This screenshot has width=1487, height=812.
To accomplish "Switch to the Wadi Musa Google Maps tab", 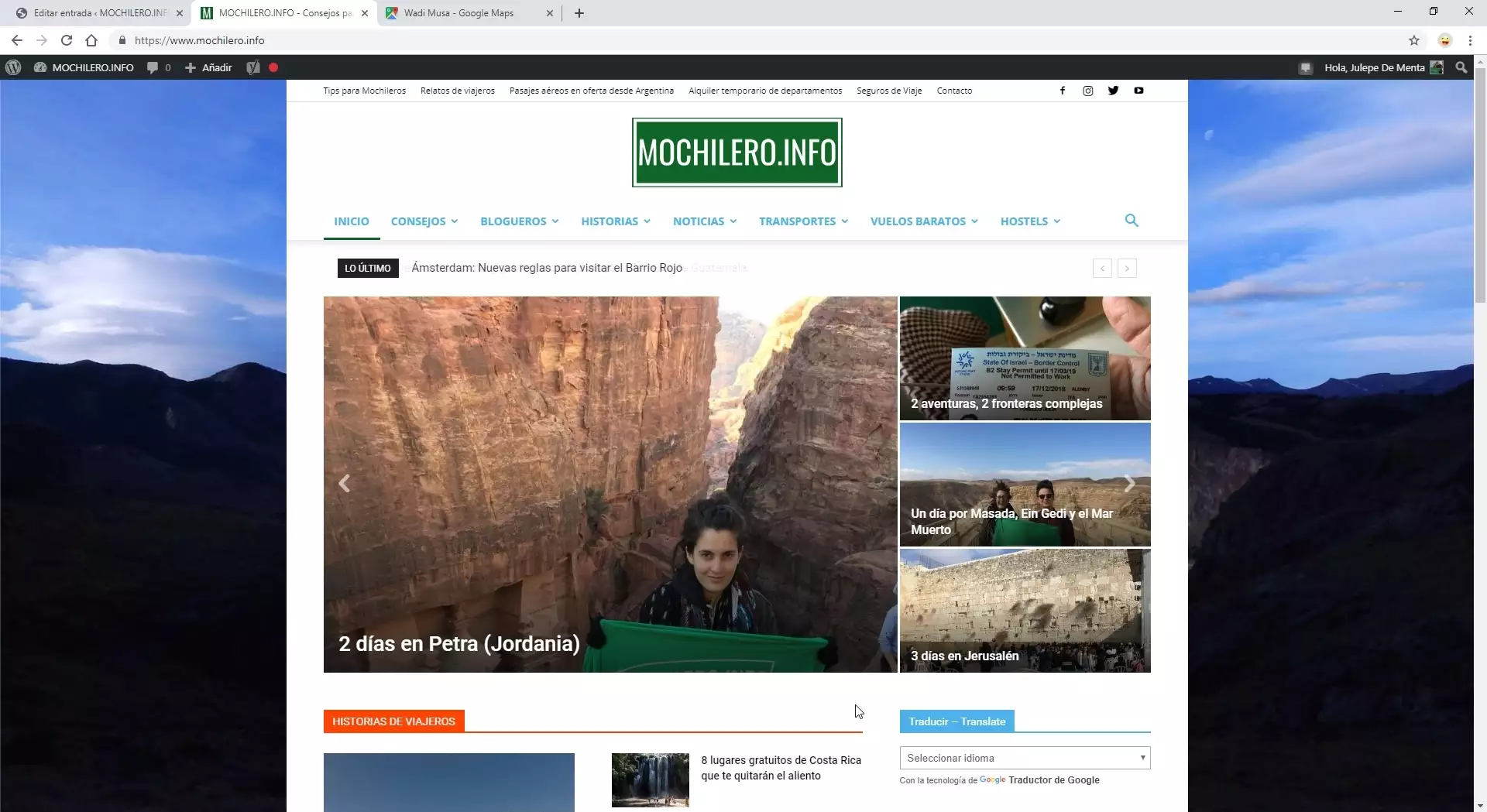I will click(458, 13).
